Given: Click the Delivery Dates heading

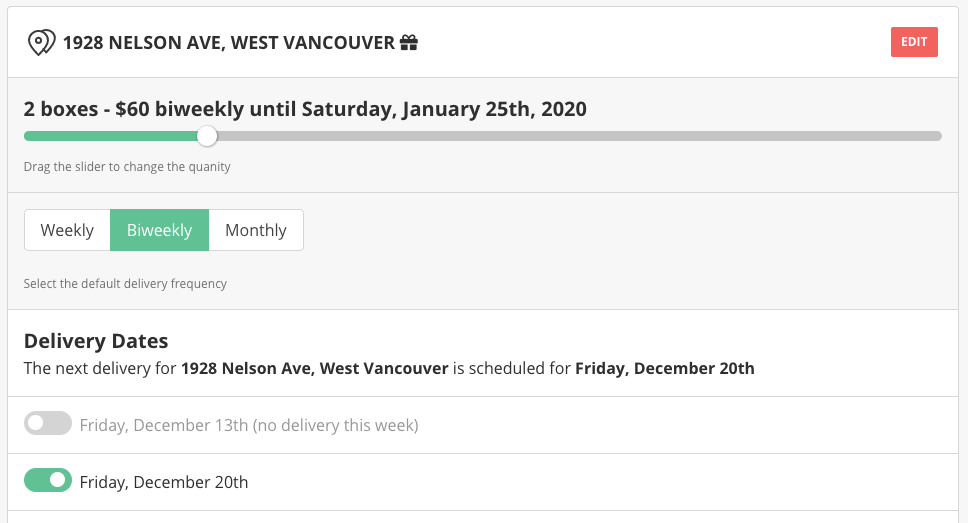Looking at the screenshot, I should 96,341.
